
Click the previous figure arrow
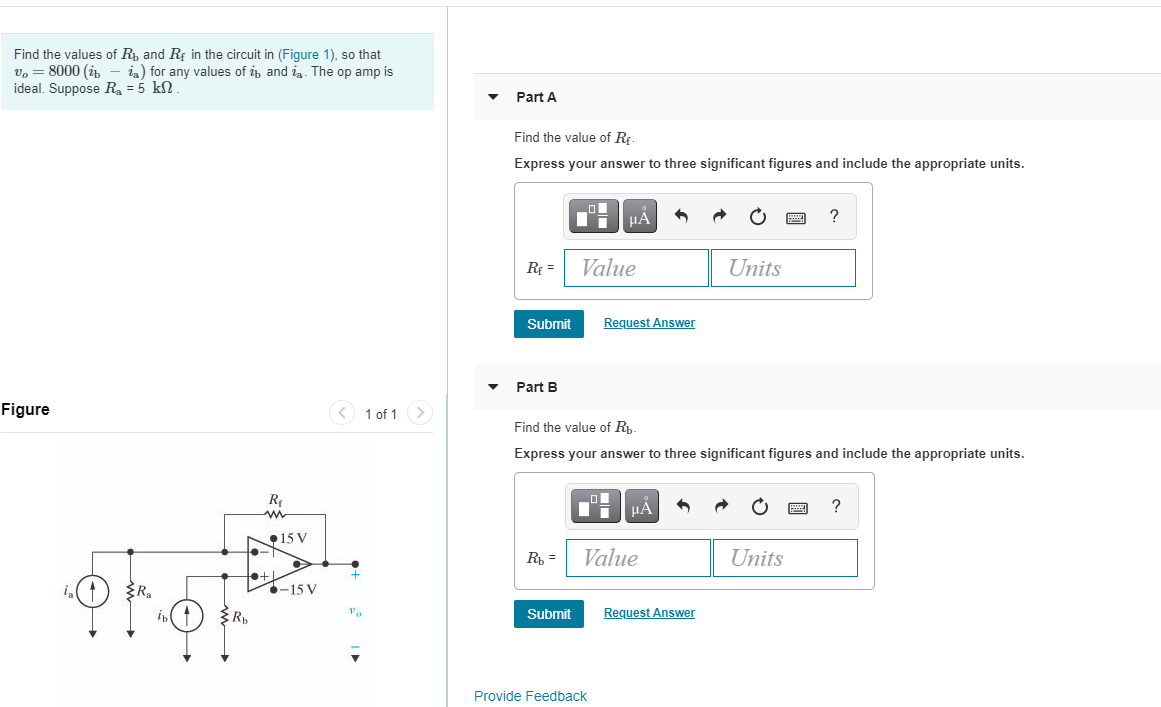point(341,412)
